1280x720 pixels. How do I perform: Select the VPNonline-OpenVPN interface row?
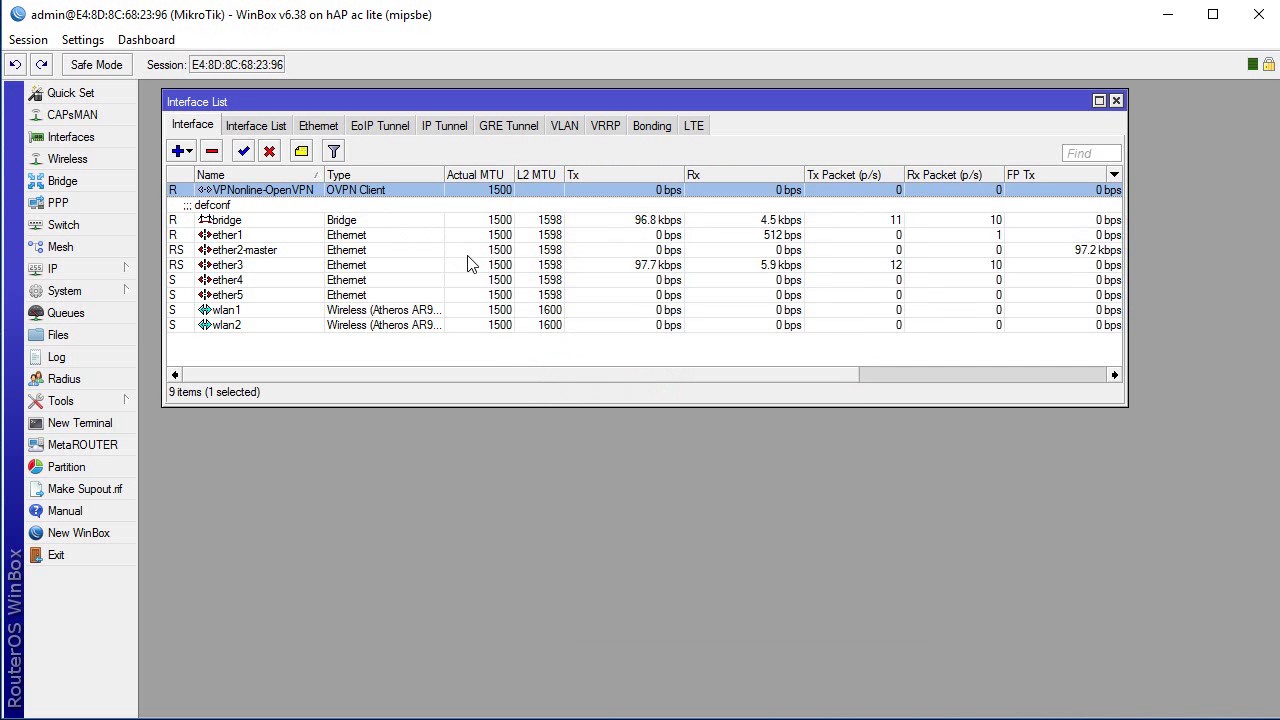644,190
